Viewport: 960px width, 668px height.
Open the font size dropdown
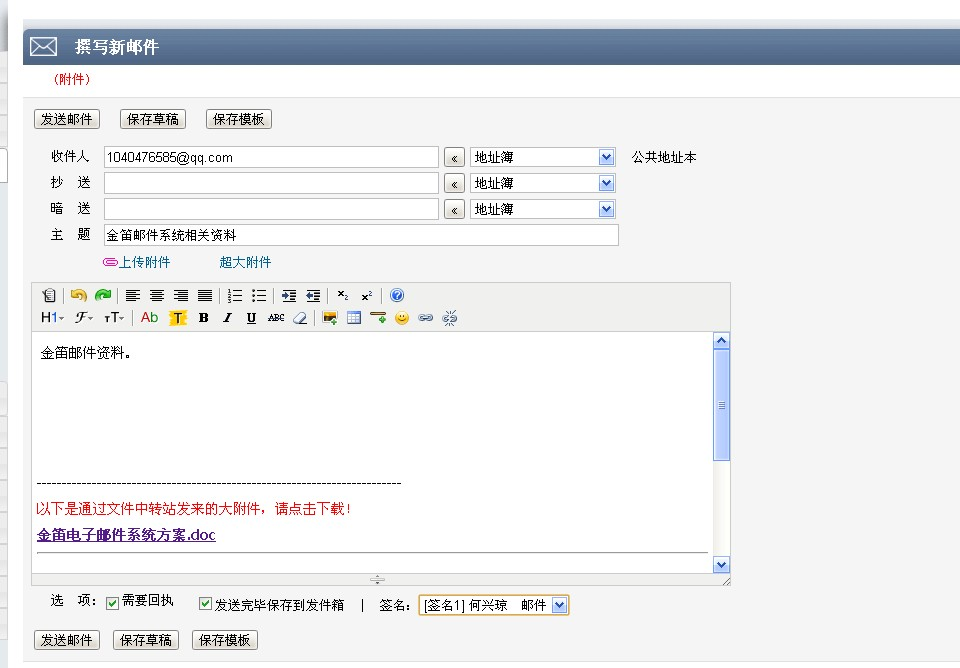(114, 318)
